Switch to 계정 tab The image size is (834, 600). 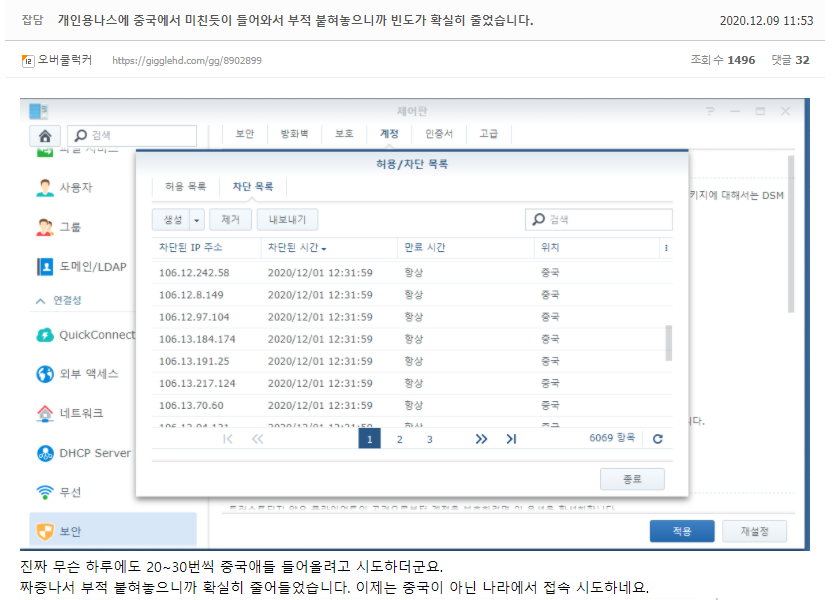[389, 134]
